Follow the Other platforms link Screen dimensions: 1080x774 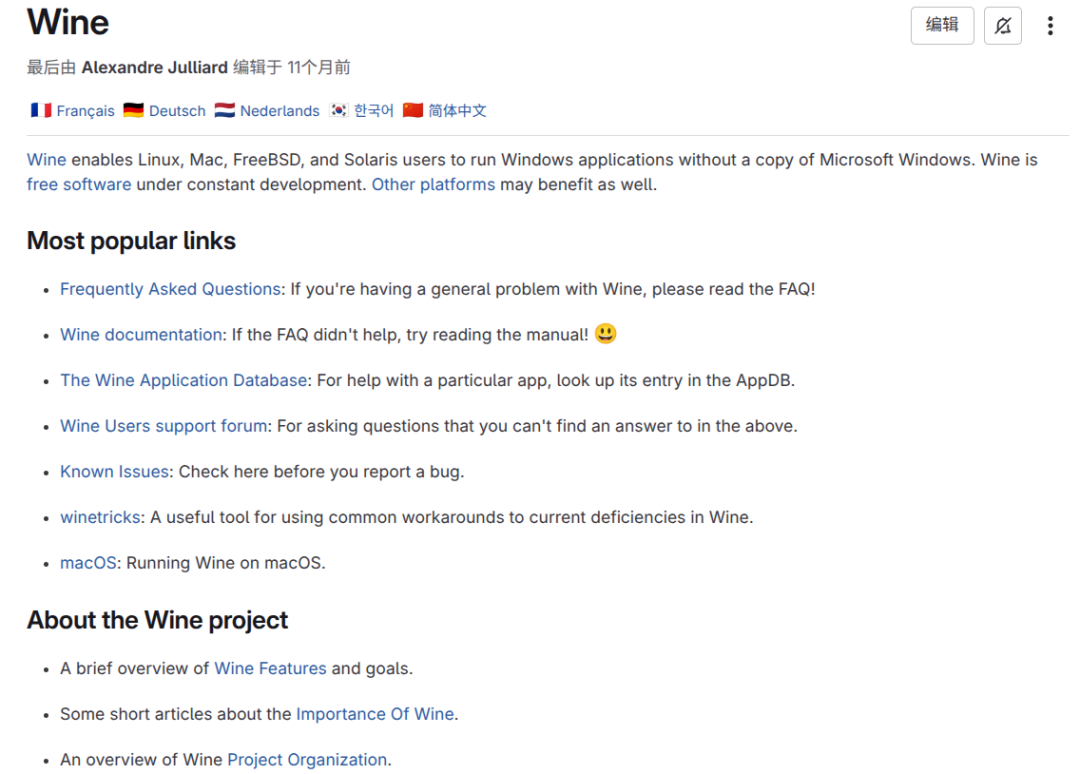(x=433, y=185)
